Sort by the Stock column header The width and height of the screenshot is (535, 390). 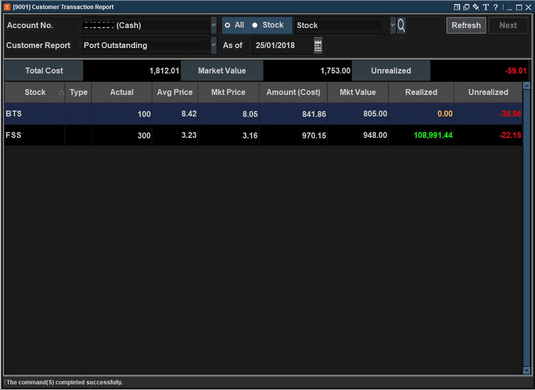35,92
